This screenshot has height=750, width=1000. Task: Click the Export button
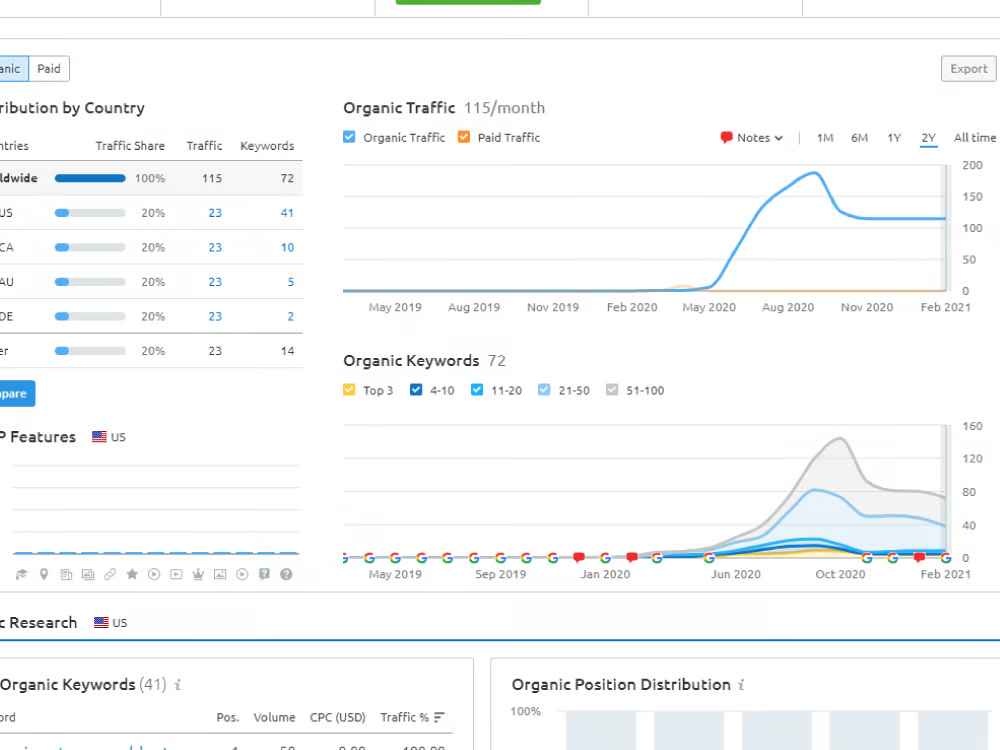click(969, 68)
